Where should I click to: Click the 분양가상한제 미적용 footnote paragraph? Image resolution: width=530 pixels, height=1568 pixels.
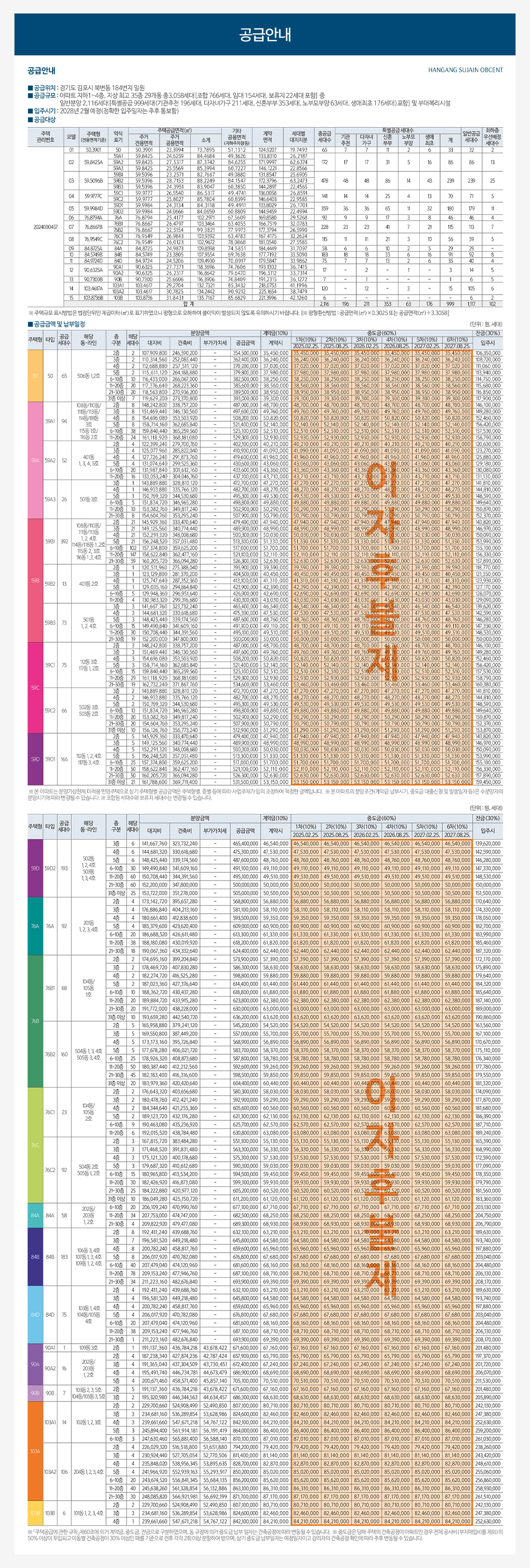[x=265, y=794]
